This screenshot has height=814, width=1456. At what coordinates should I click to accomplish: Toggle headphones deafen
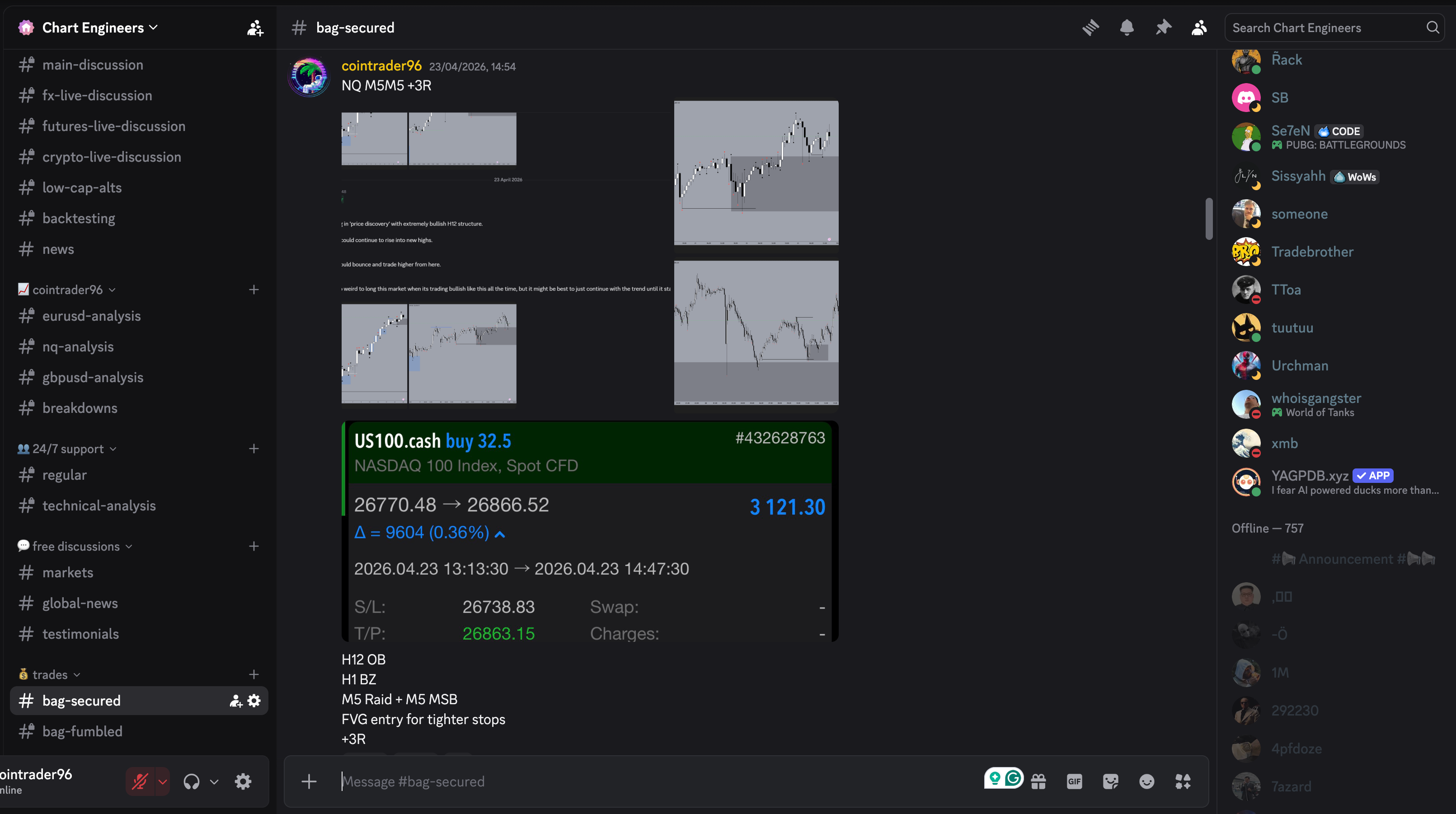pyautogui.click(x=192, y=782)
